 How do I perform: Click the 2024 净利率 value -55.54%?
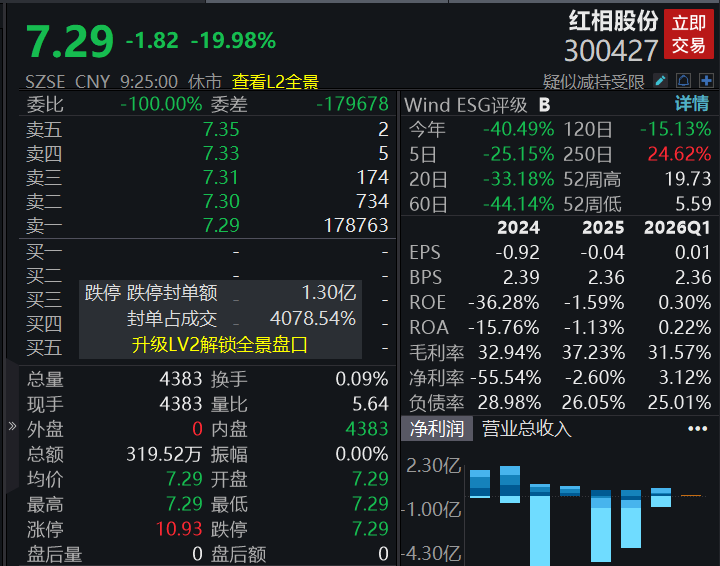click(x=506, y=378)
